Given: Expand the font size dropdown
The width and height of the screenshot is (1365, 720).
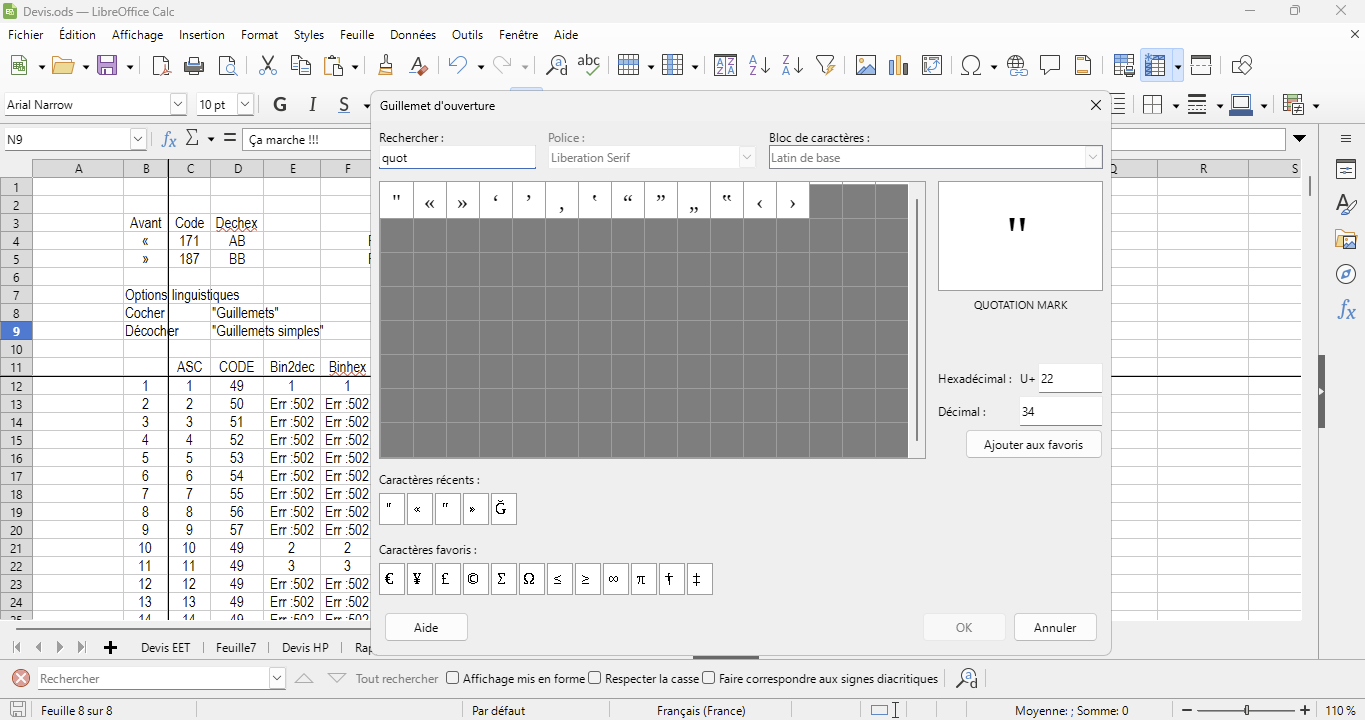Looking at the screenshot, I should coord(245,105).
